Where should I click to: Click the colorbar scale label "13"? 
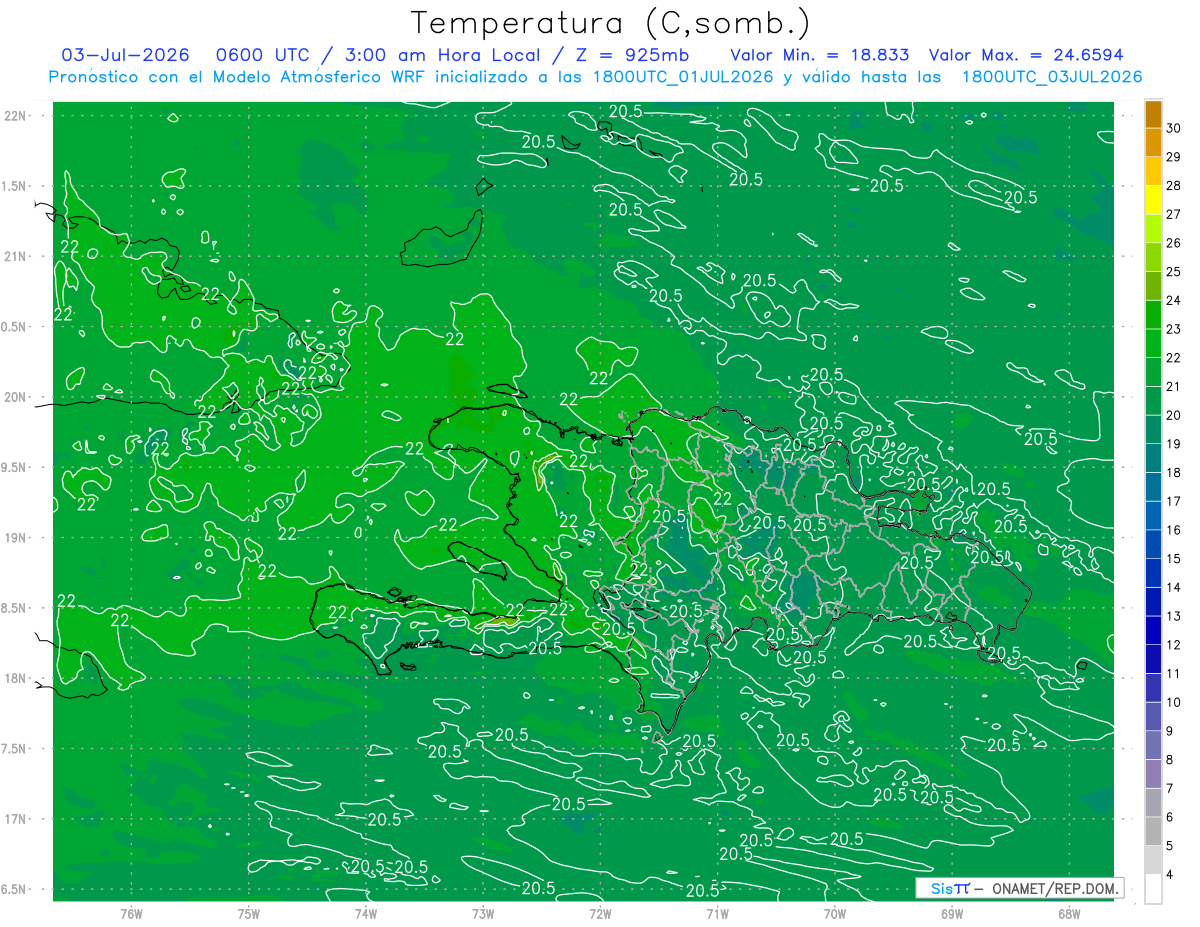coord(1173,616)
